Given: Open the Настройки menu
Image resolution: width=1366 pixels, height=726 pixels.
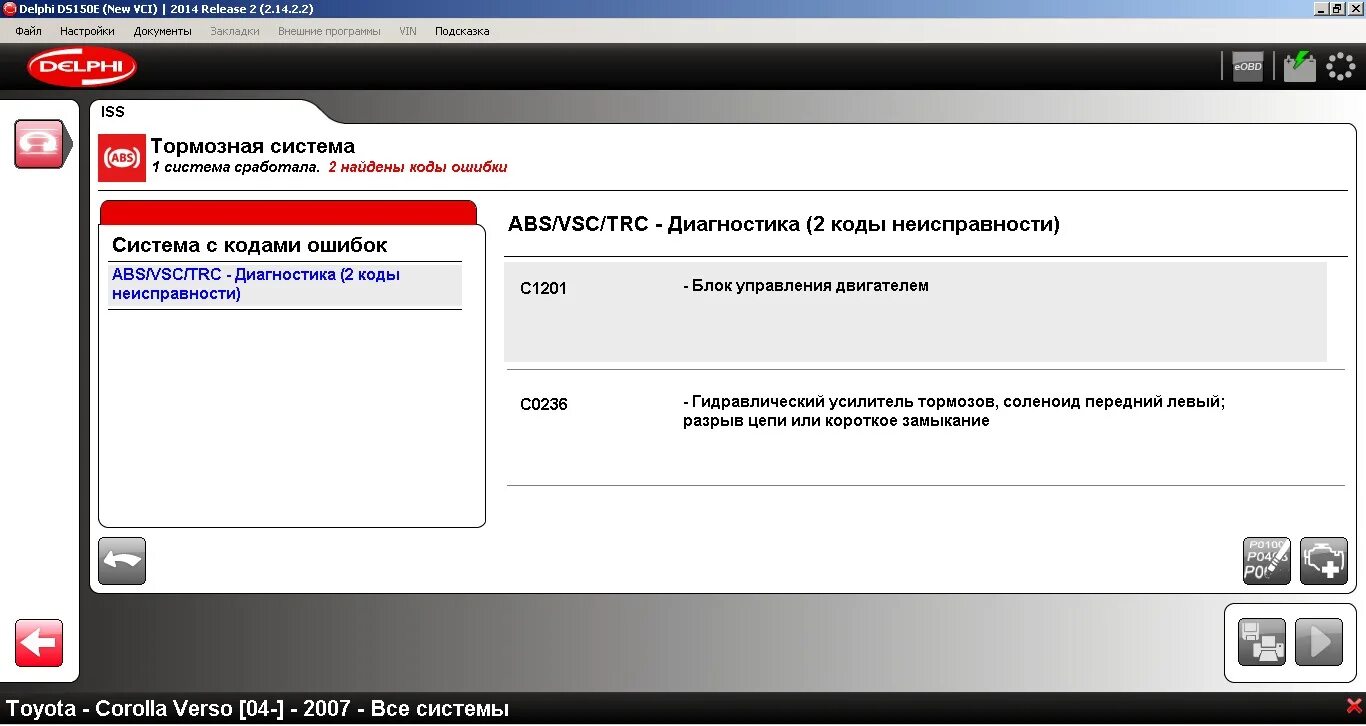Looking at the screenshot, I should coord(87,31).
